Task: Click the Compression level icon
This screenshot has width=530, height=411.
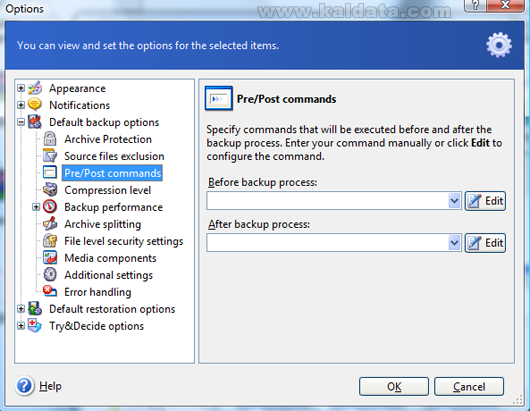Action: 50,190
